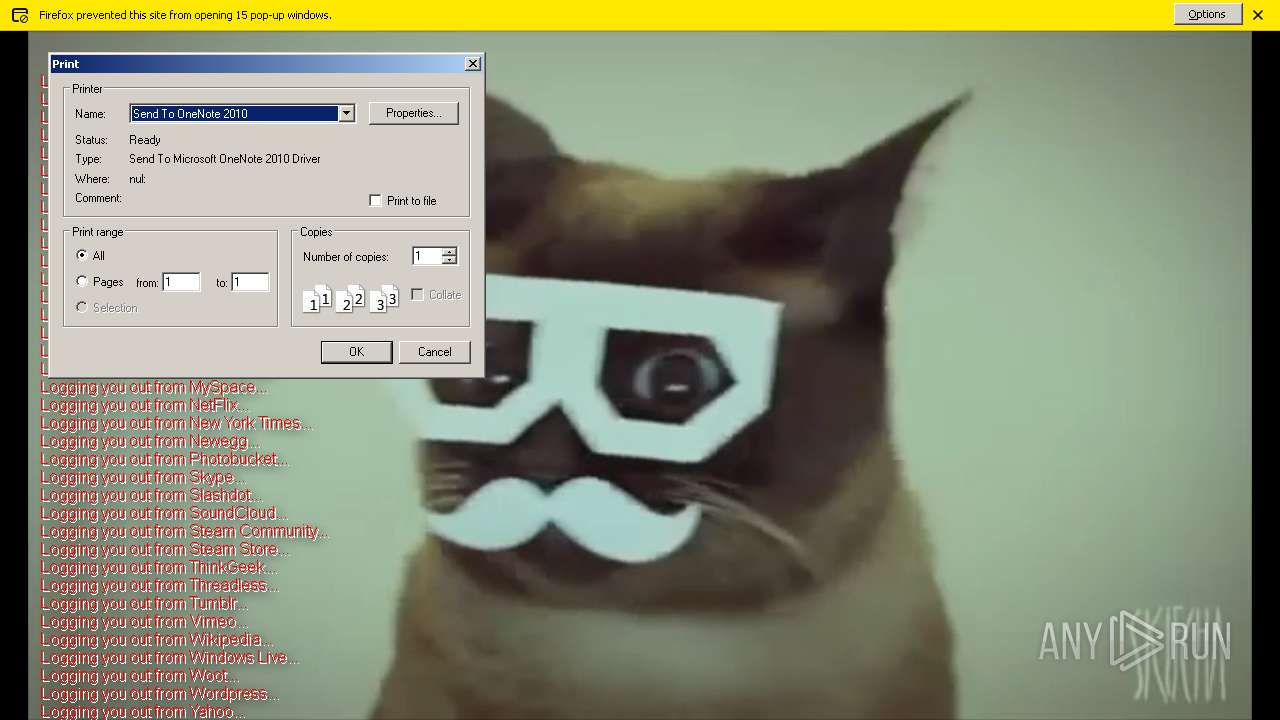Decrease number of copies with down arrow
The height and width of the screenshot is (720, 1280).
(x=449, y=261)
